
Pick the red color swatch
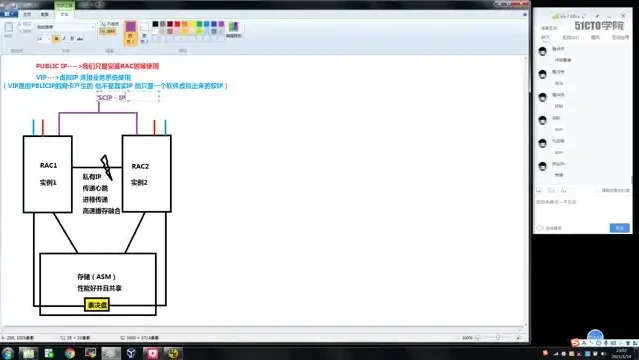tap(177, 24)
